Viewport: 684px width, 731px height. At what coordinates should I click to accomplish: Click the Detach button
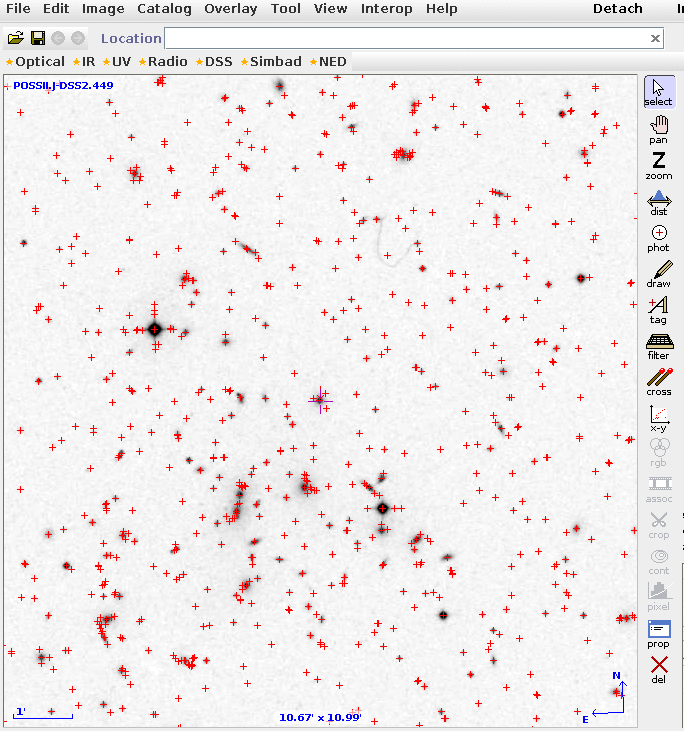click(617, 9)
